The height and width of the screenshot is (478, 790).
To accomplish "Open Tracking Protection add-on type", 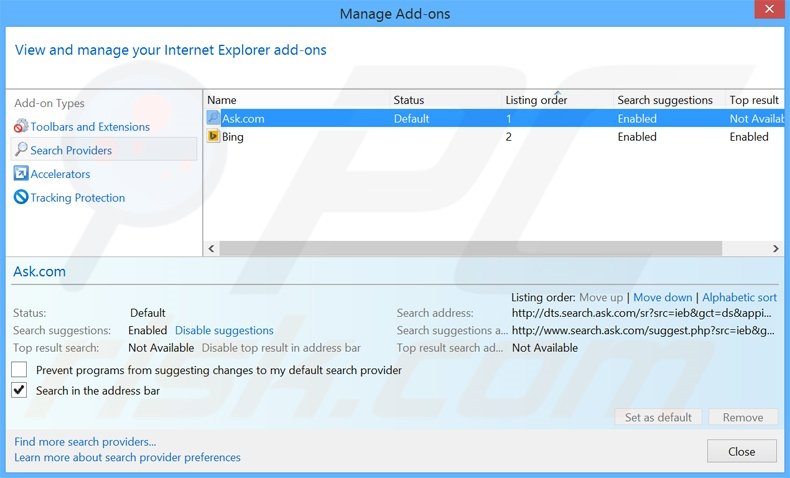I will (x=78, y=197).
